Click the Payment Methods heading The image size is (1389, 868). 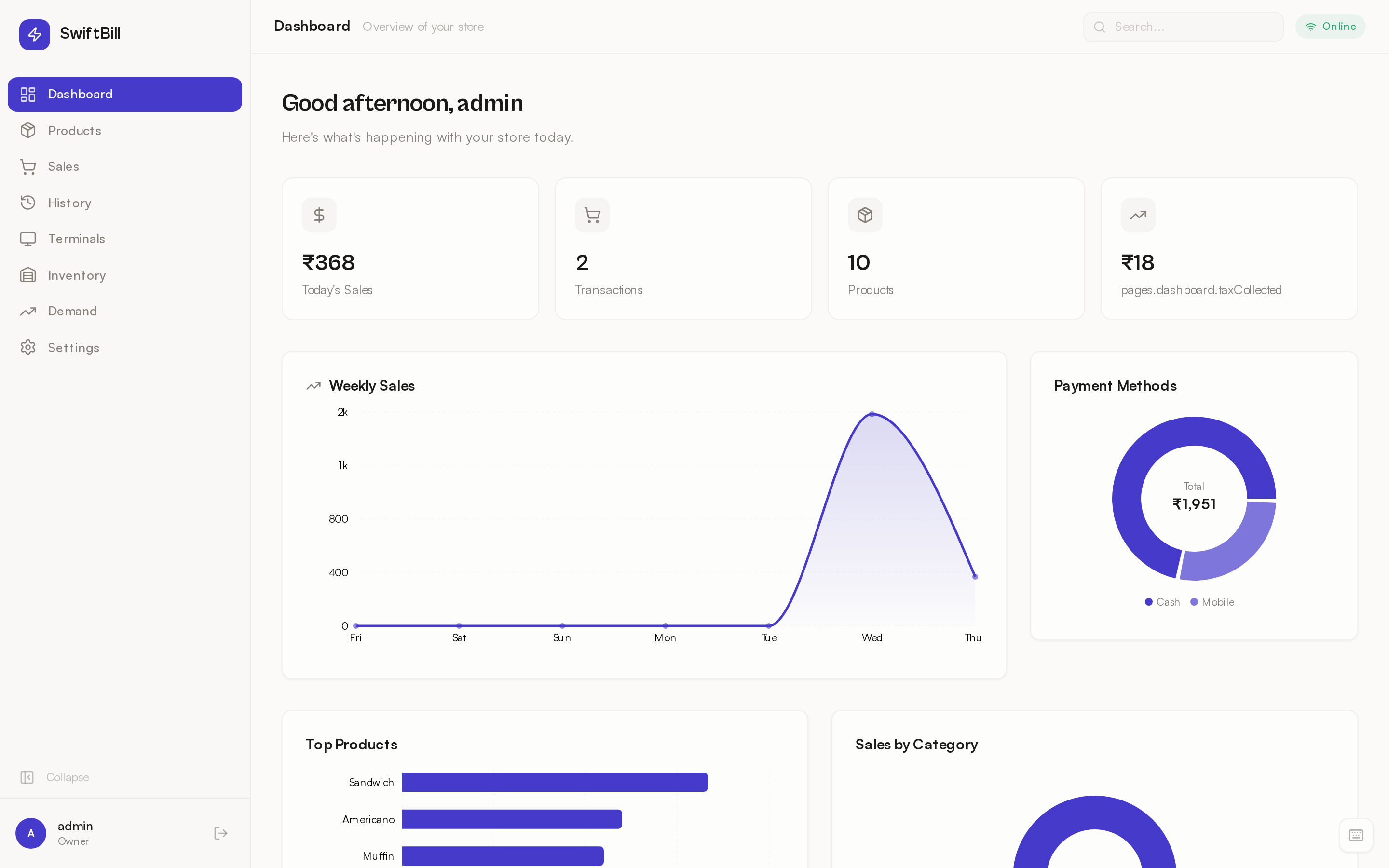point(1115,386)
